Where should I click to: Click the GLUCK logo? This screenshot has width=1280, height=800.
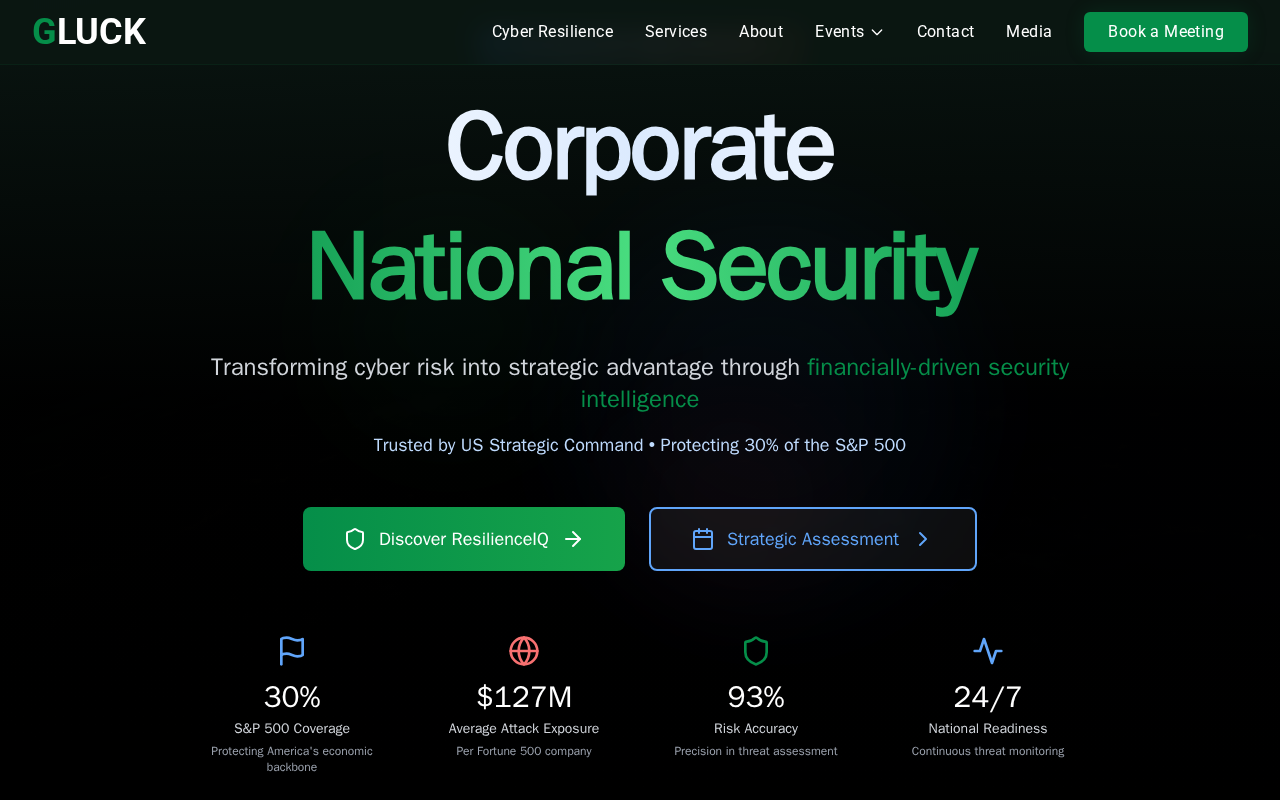click(89, 32)
